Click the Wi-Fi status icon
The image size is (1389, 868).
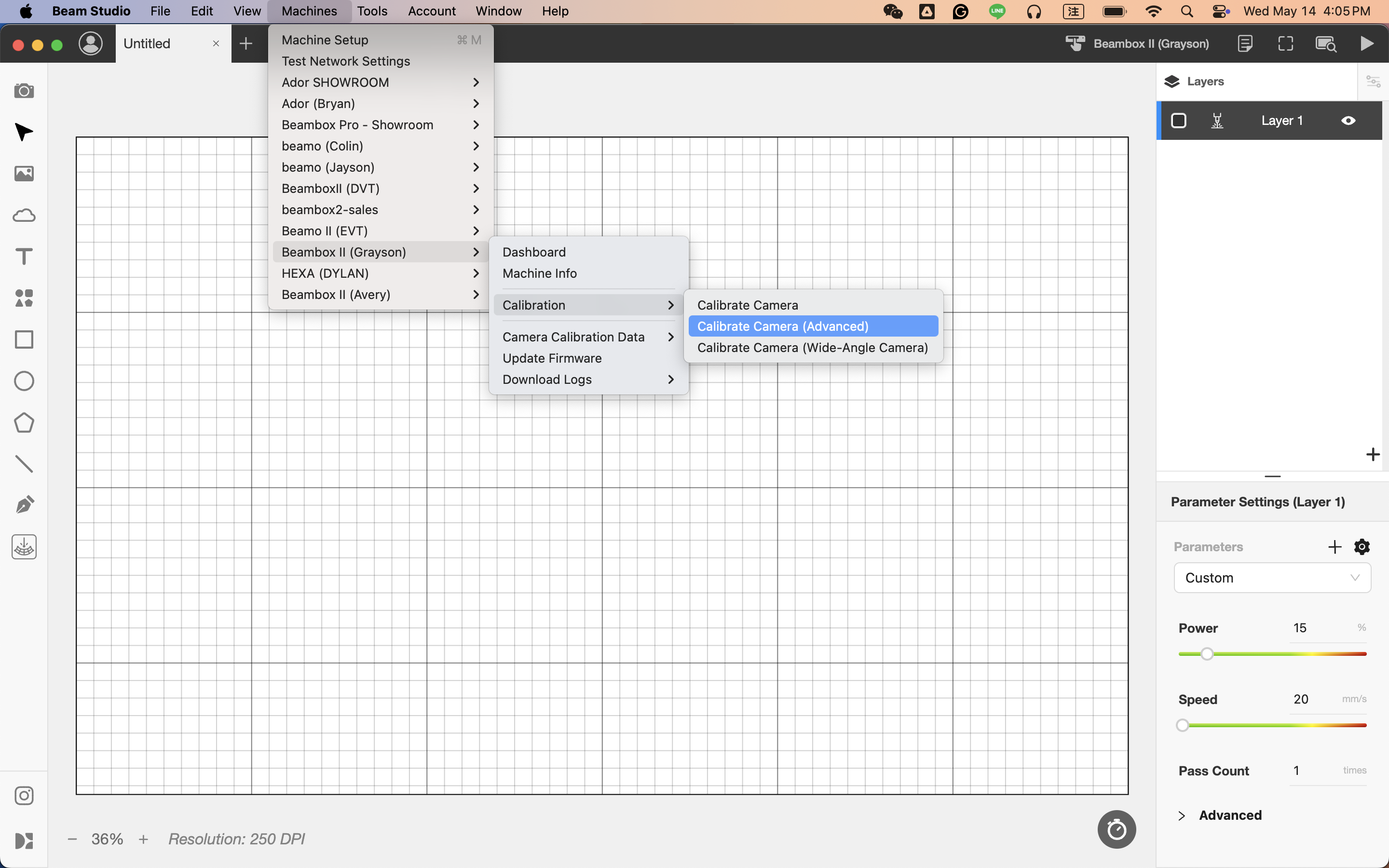click(x=1153, y=11)
